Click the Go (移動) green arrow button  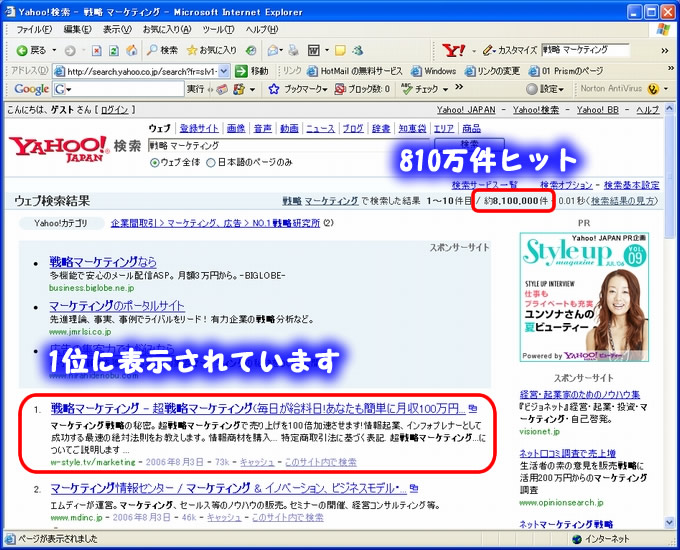pos(252,71)
